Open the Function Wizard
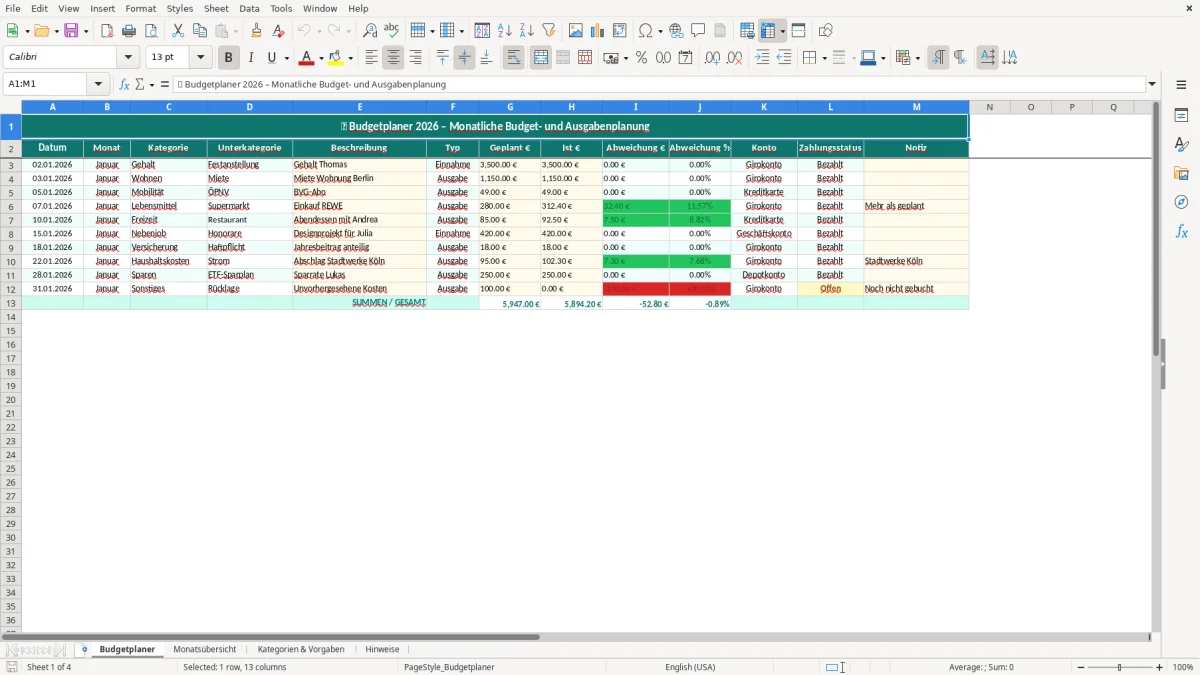This screenshot has height=675, width=1200. 124,85
